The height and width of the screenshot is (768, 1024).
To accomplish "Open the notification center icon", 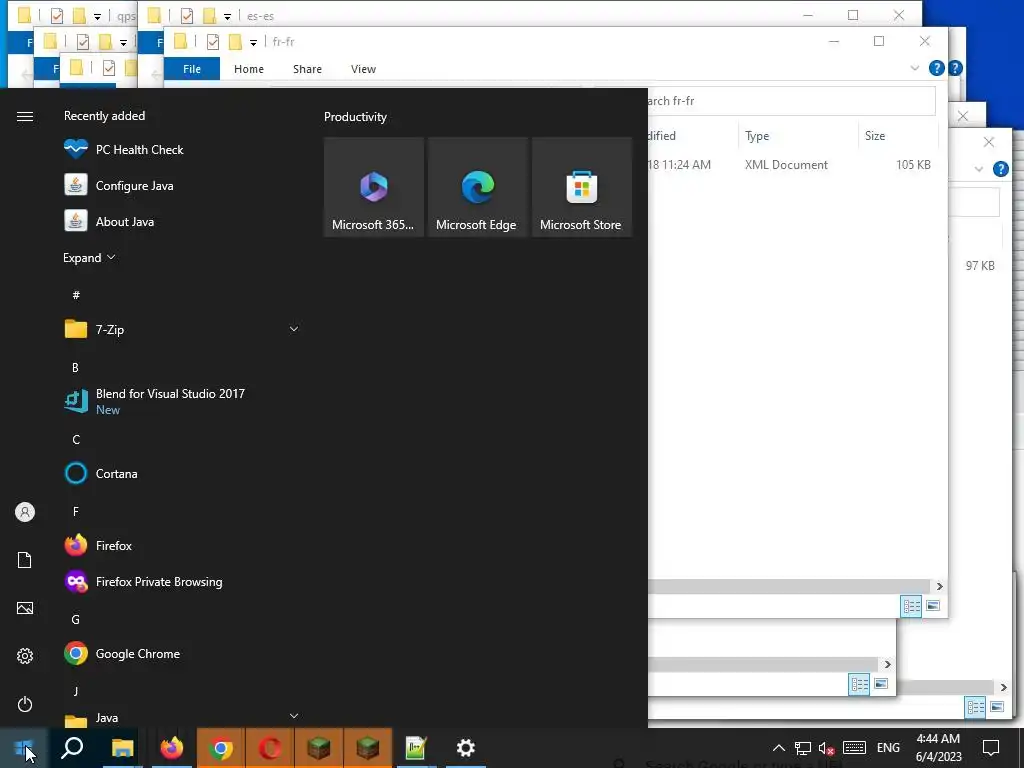I will coord(991,748).
